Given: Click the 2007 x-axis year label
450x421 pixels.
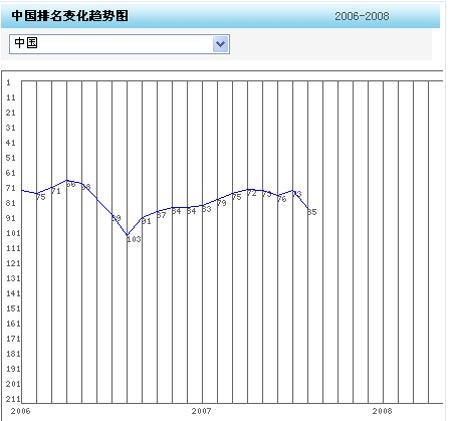Looking at the screenshot, I should (x=201, y=411).
